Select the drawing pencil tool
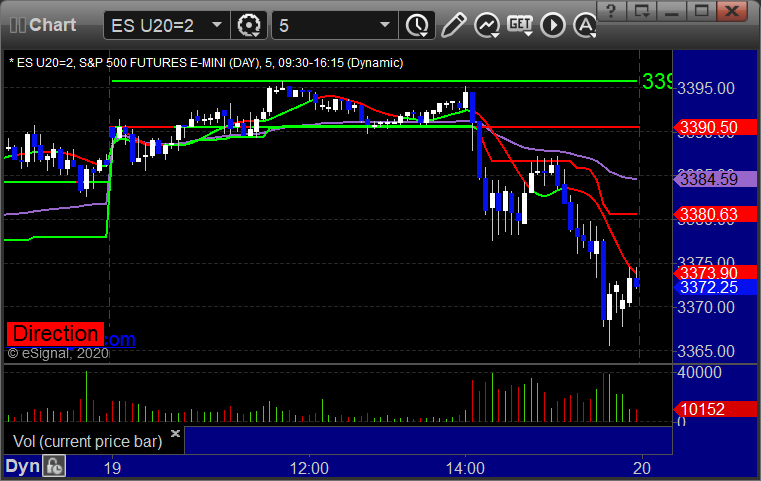The width and height of the screenshot is (761, 481). click(x=453, y=25)
